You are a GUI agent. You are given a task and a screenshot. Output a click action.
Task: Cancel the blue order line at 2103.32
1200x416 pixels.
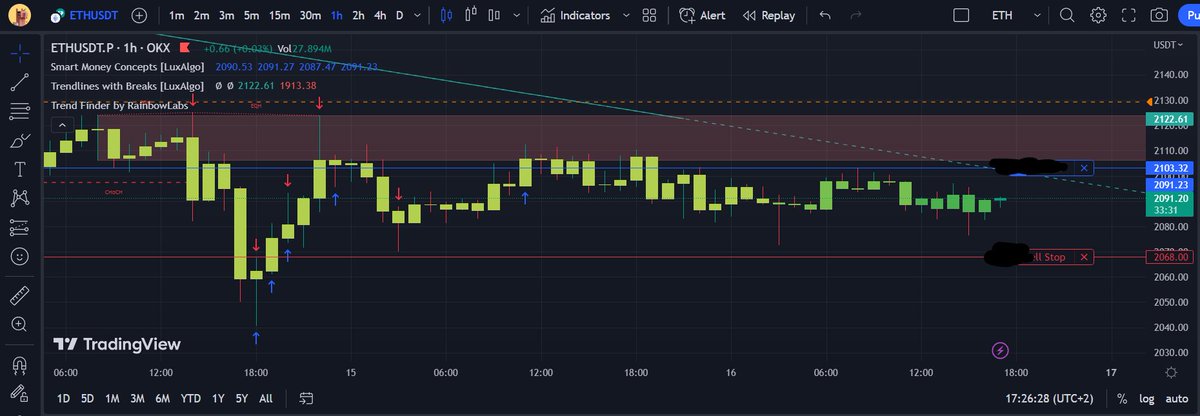pyautogui.click(x=1085, y=168)
